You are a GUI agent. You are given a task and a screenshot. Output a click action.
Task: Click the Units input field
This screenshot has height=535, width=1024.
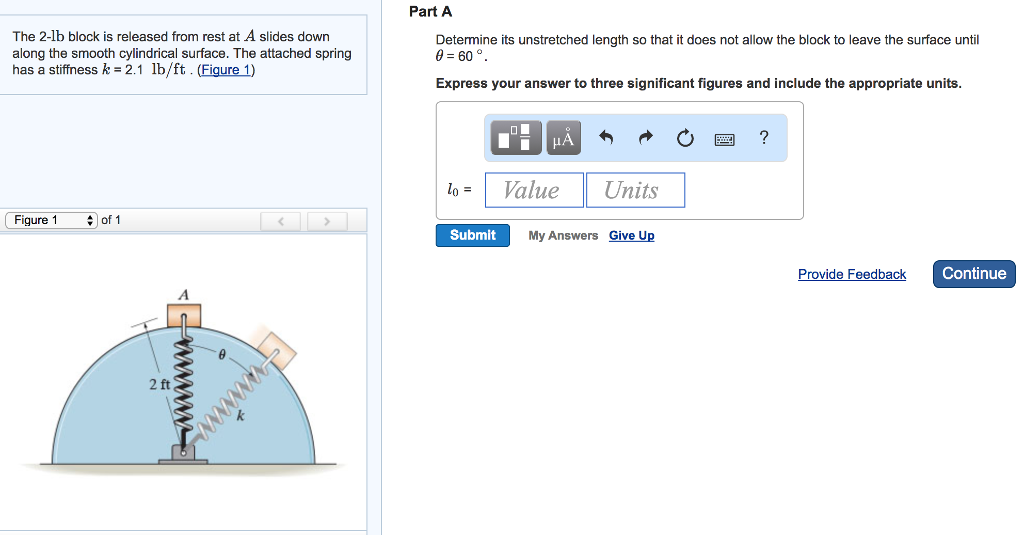pos(635,190)
